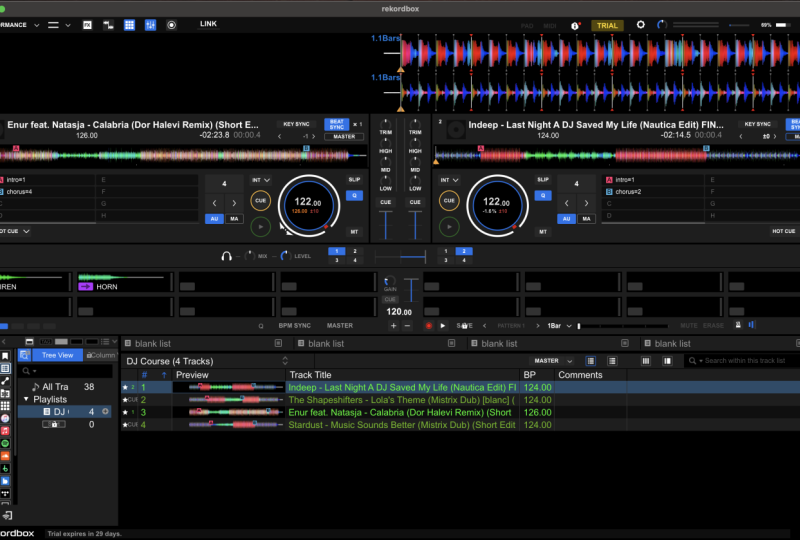Play the sequencer pattern

442,326
